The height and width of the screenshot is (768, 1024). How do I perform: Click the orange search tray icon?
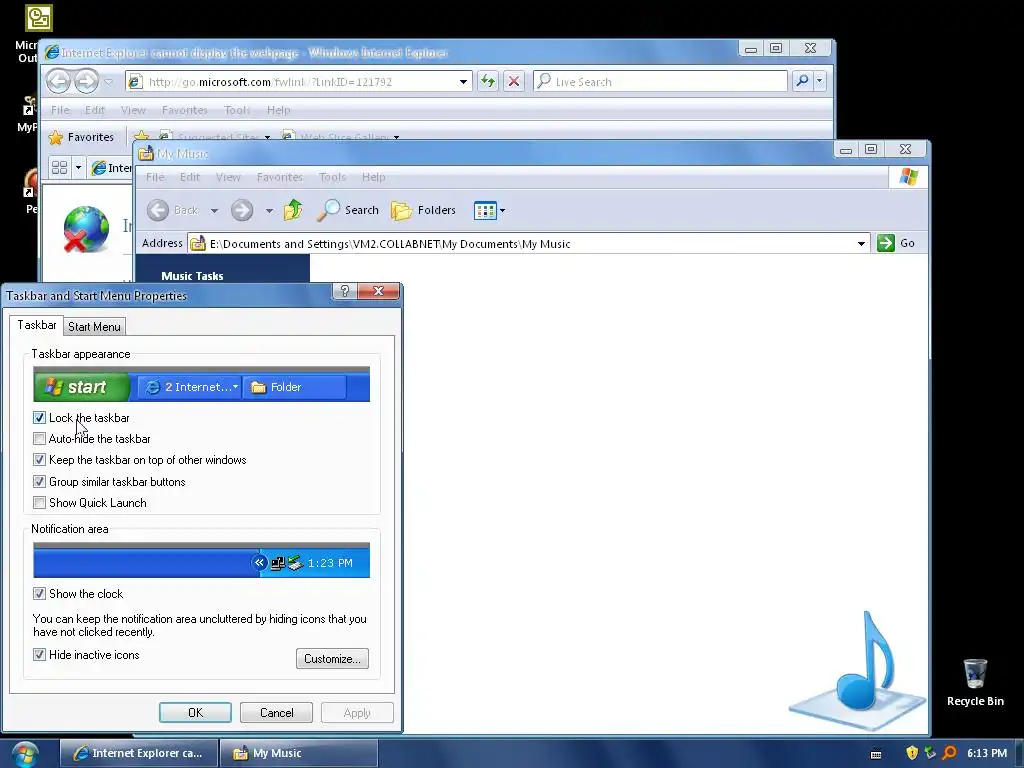tap(950, 753)
